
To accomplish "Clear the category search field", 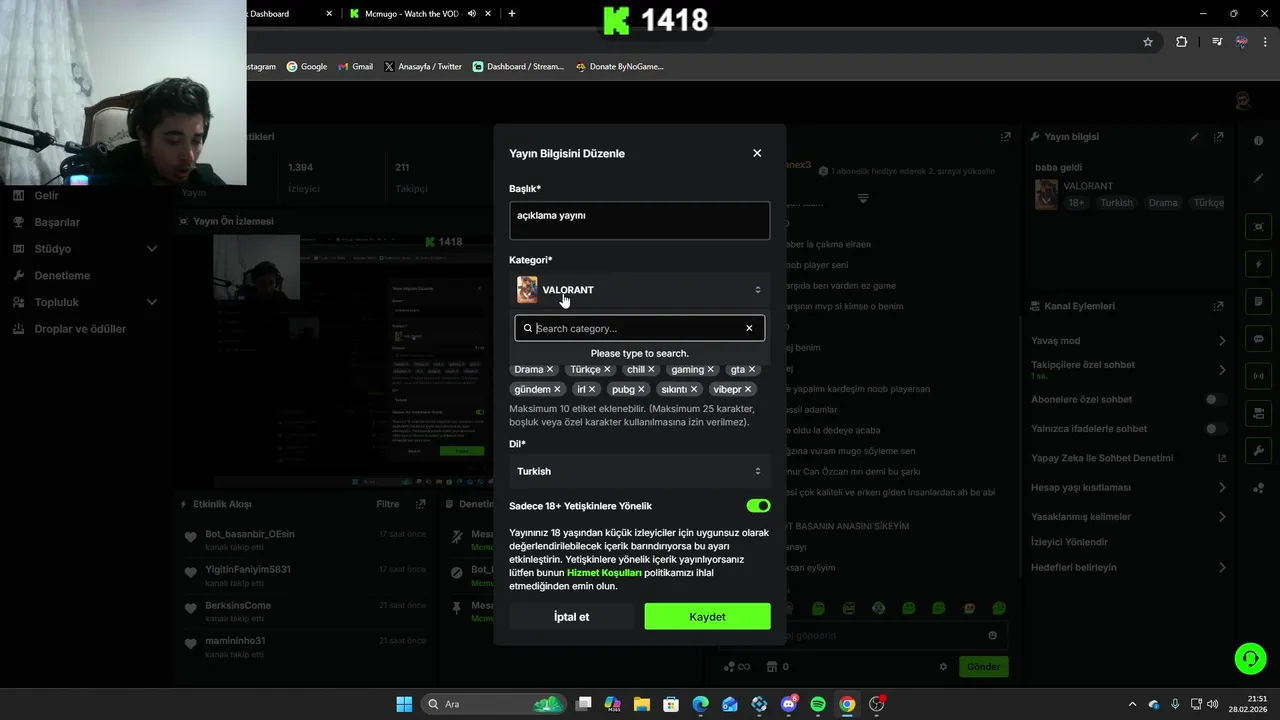I will (749, 328).
